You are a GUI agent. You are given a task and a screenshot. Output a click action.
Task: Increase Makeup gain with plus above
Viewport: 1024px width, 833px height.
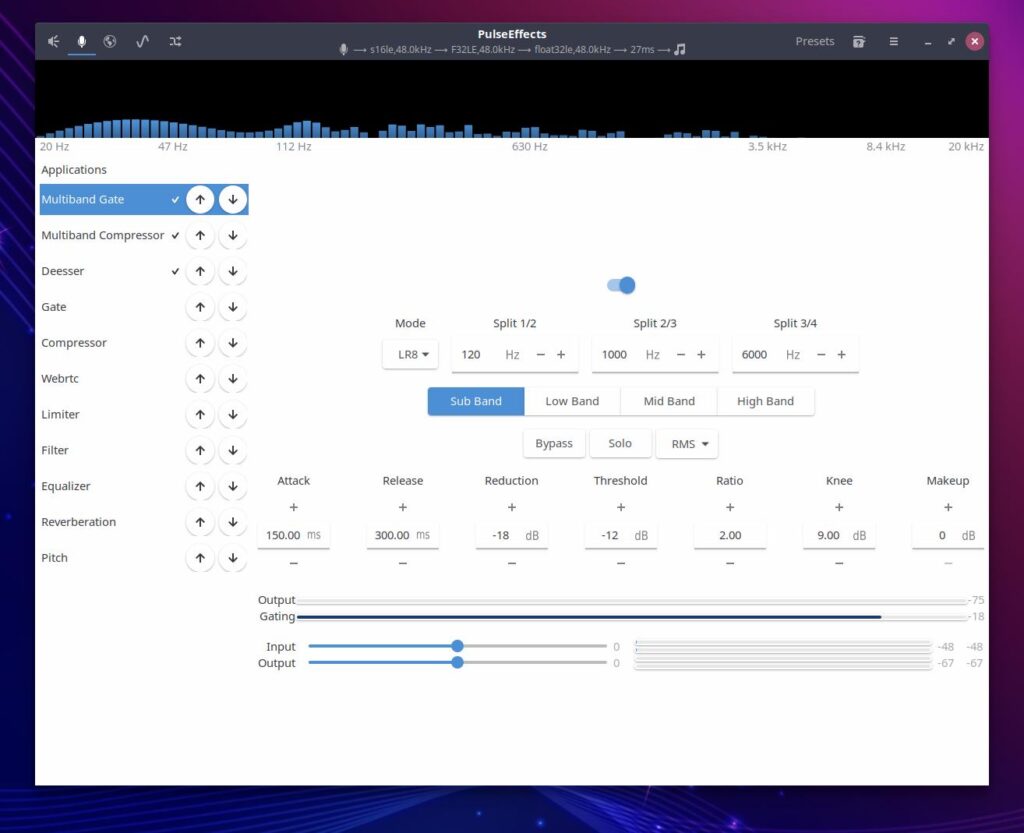[948, 507]
